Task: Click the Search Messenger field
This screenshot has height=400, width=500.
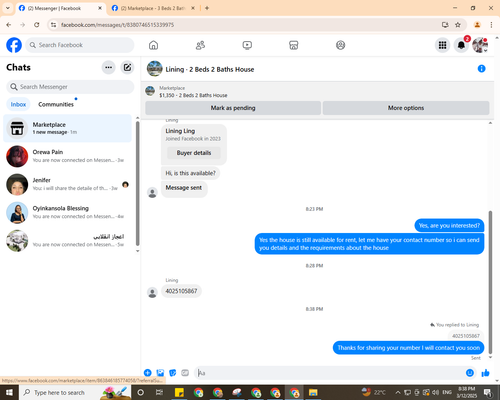Action: pyautogui.click(x=70, y=87)
